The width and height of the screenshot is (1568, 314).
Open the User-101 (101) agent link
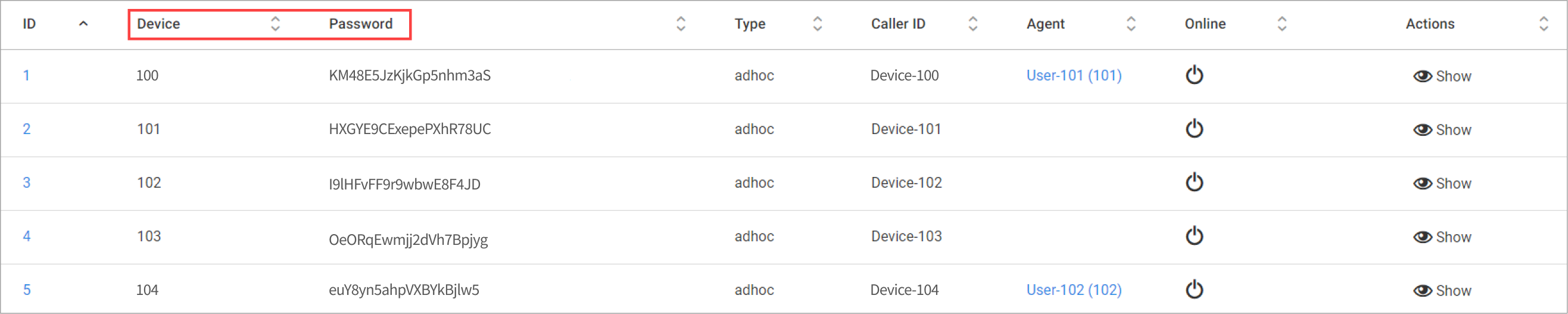[x=1074, y=76]
